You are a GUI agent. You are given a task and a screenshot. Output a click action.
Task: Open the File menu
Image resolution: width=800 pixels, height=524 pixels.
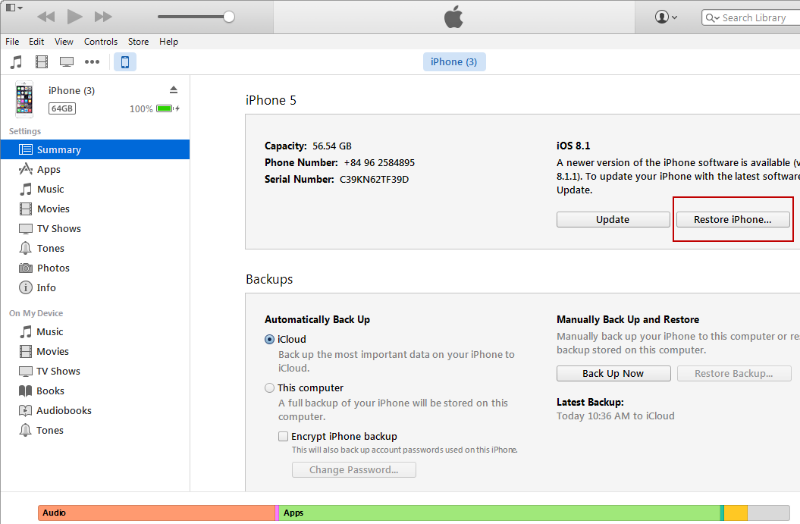12,42
